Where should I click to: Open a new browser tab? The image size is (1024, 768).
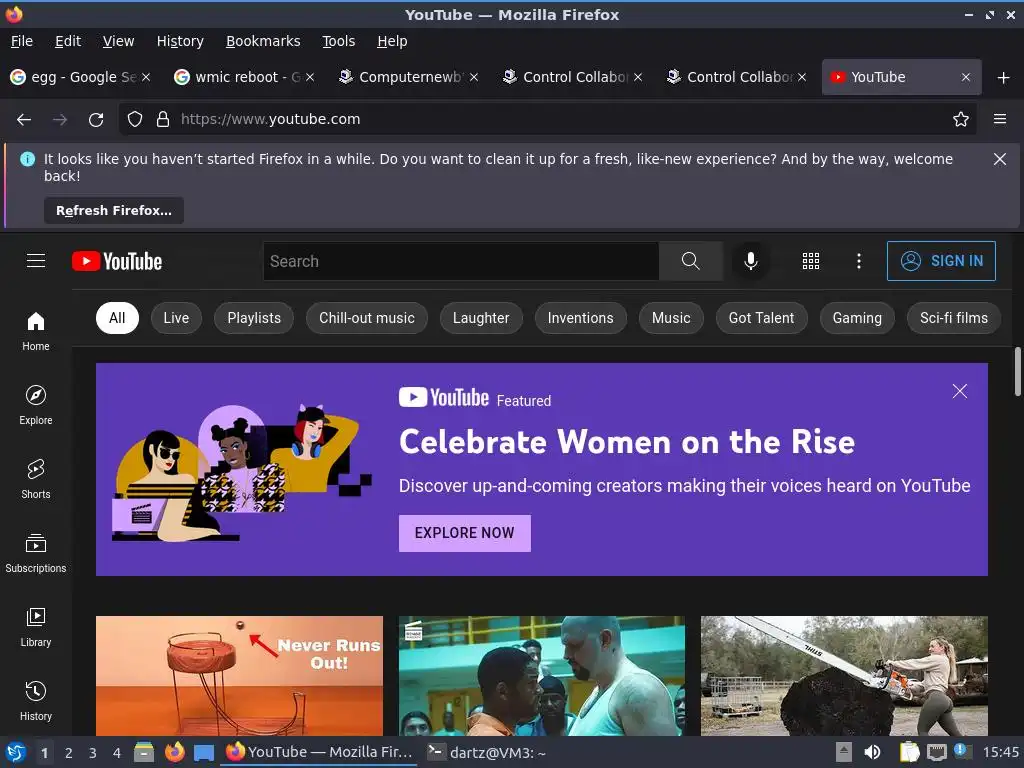[1004, 78]
